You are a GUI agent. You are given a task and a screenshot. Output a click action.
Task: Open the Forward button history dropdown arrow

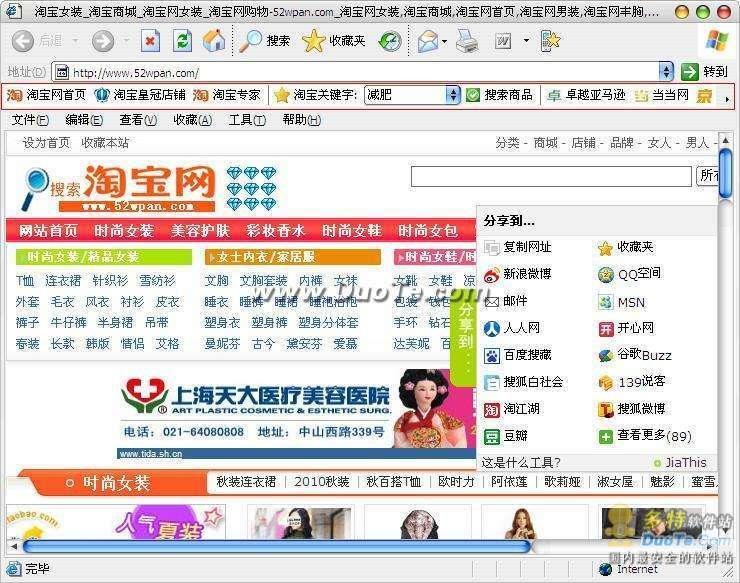coord(126,41)
